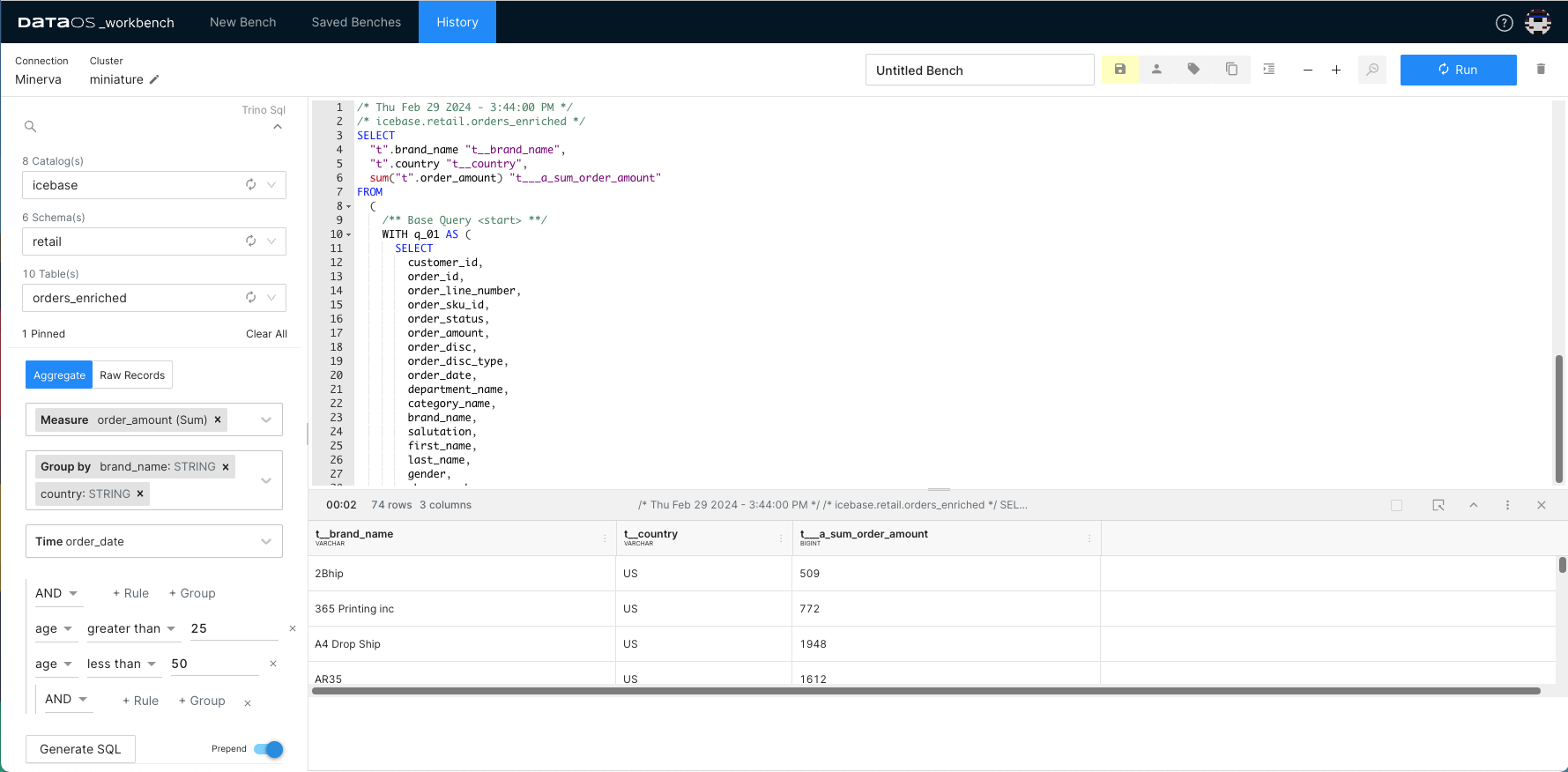1568x772 pixels.
Task: Click the find search icon in toolbar
Action: coord(1372,70)
